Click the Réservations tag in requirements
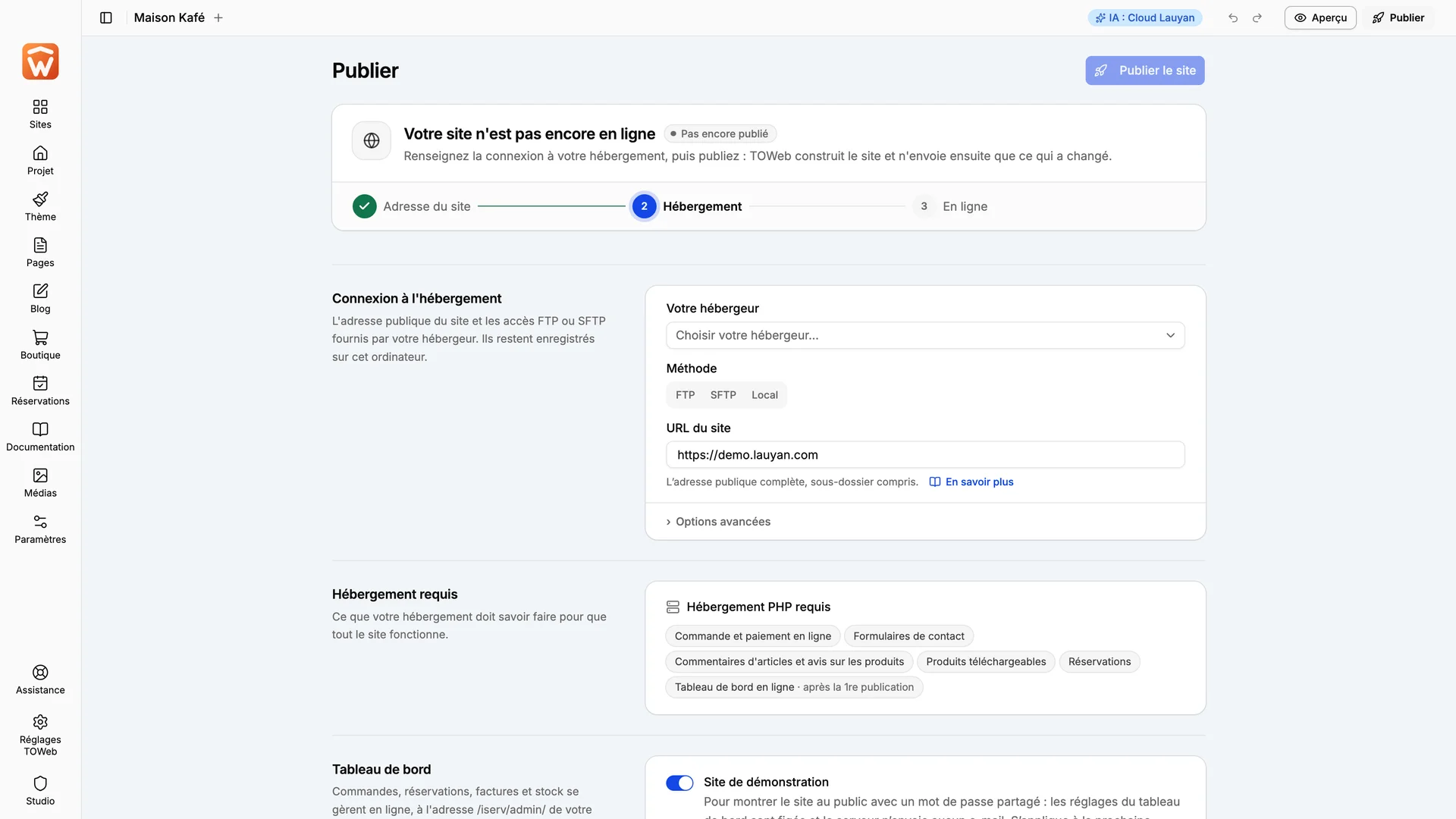 1100,662
